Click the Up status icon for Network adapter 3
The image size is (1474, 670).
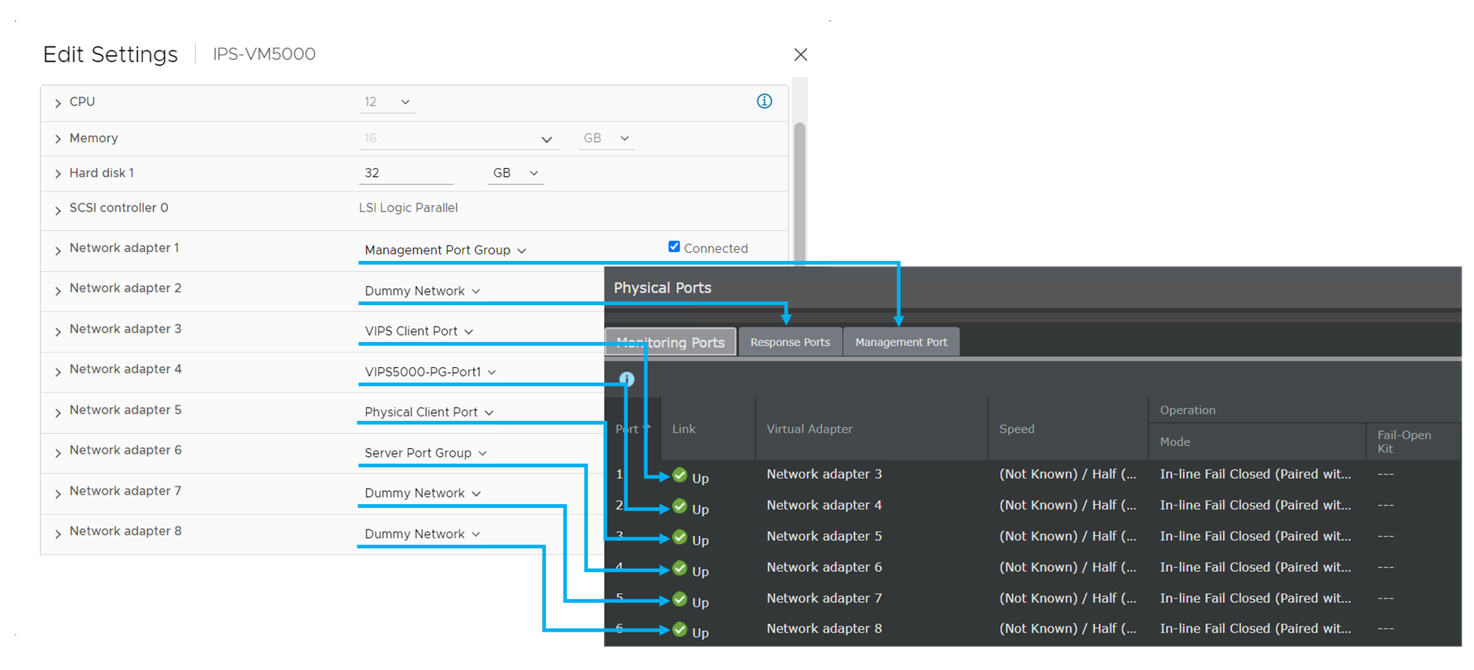coord(680,475)
